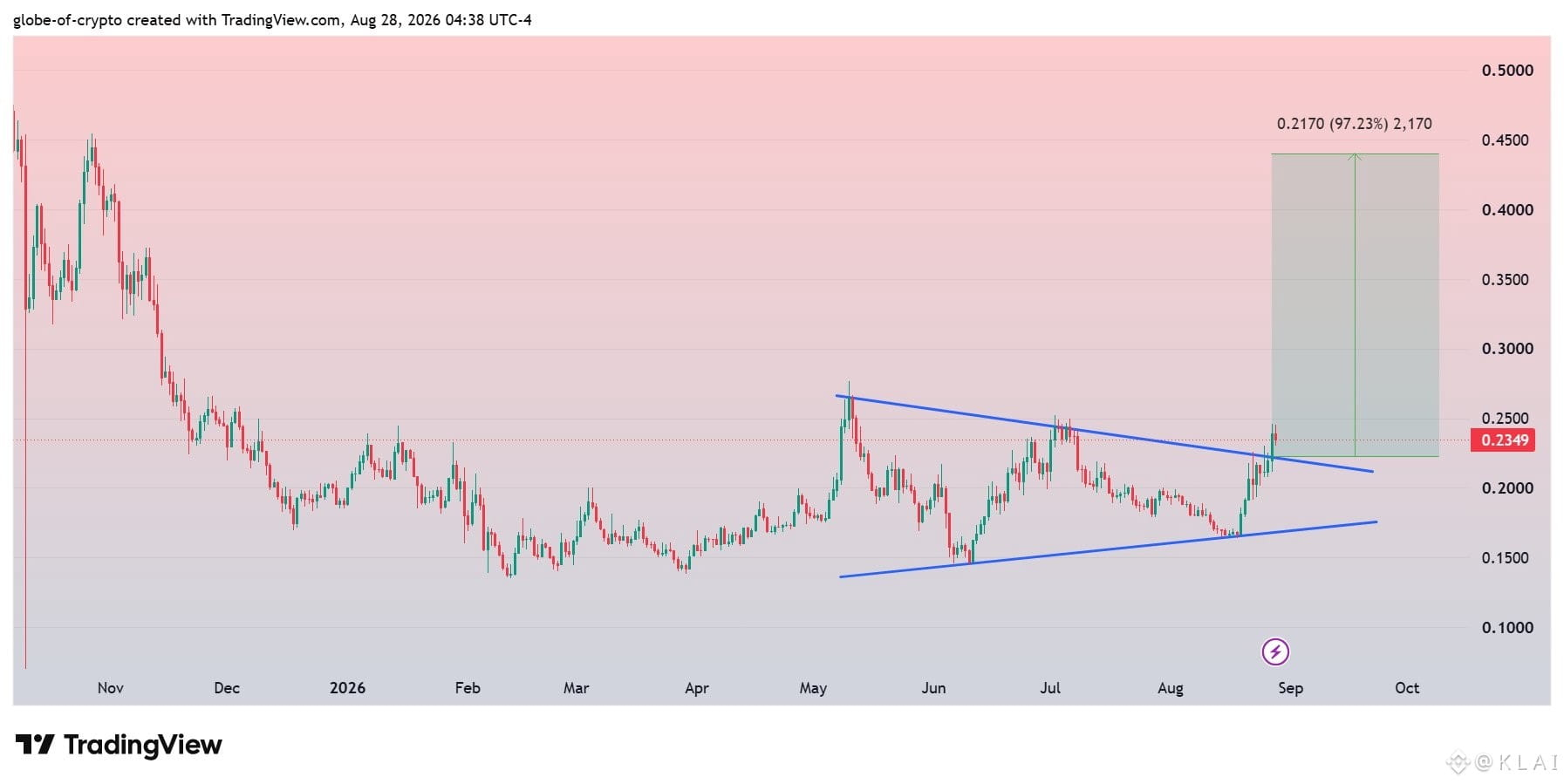Select the green price-range measurement box
The image size is (1564, 784).
[1355, 305]
